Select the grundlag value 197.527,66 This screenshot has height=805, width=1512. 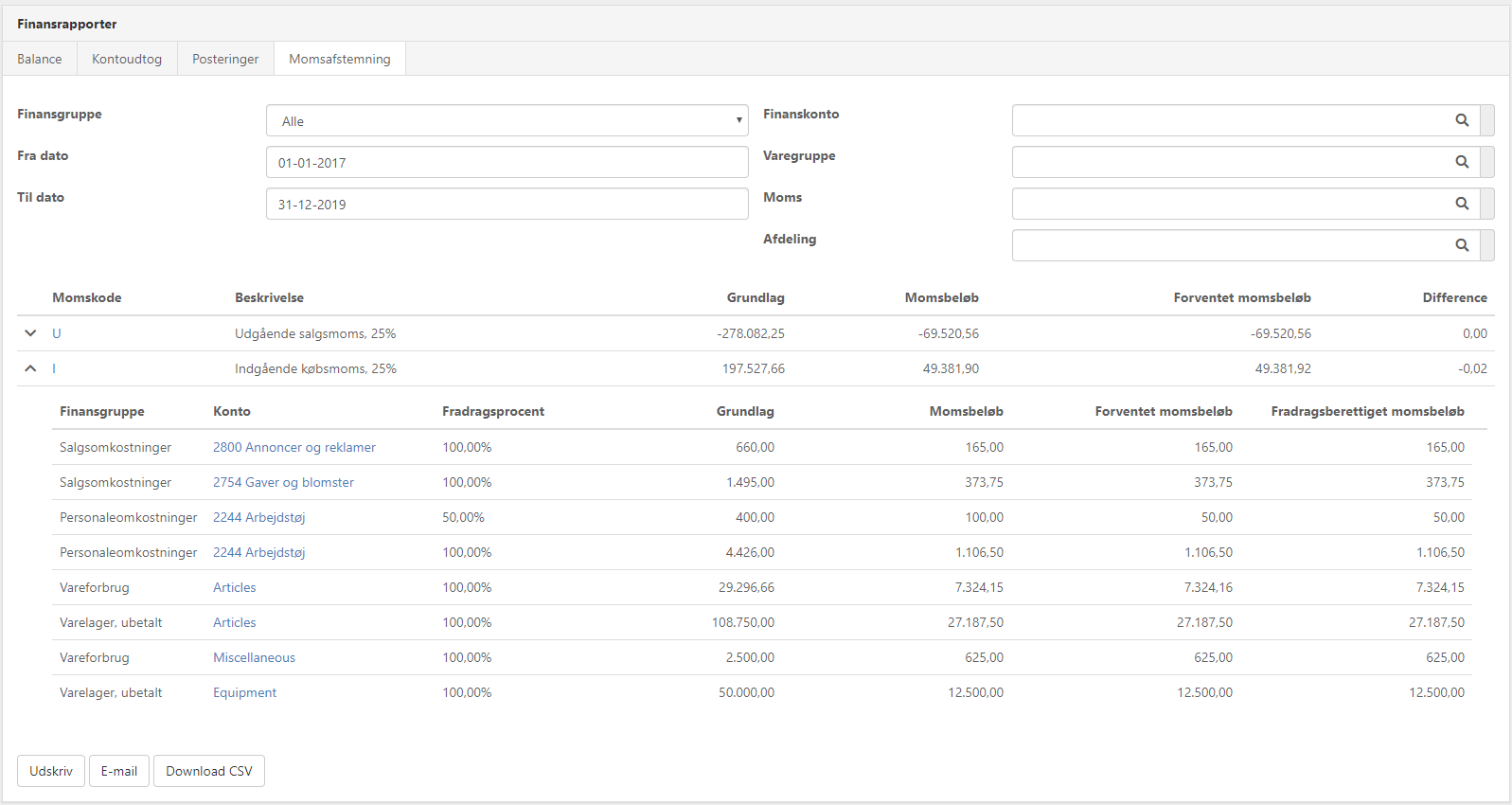(754, 368)
